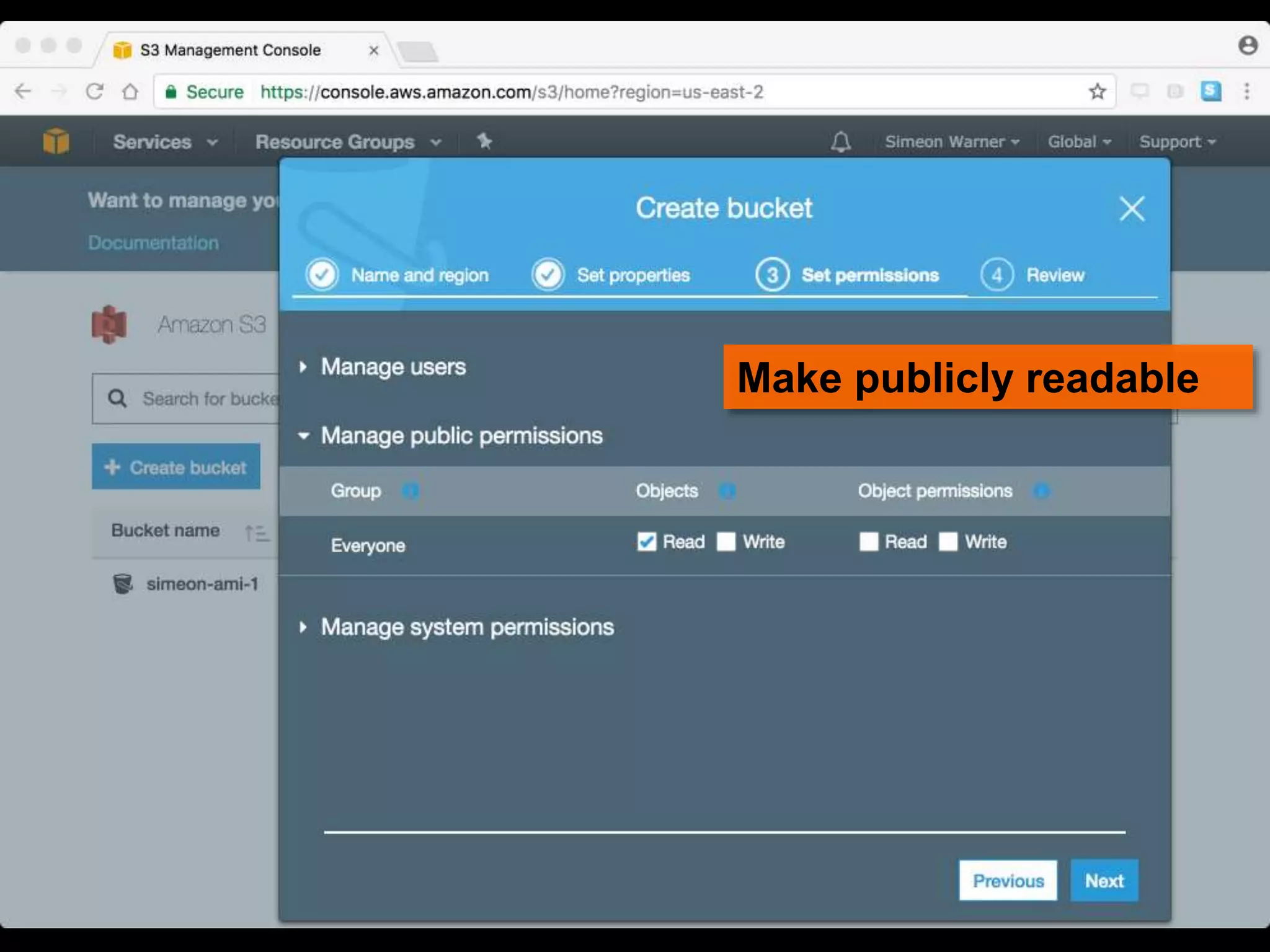Bookmark page with the star icon
The width and height of the screenshot is (1270, 952).
coord(1098,92)
